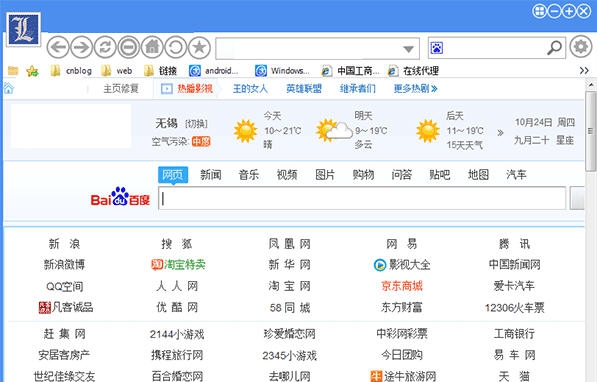This screenshot has width=597, height=382.
Task: Switch city with 切换 next to 无锡
Action: 196,124
